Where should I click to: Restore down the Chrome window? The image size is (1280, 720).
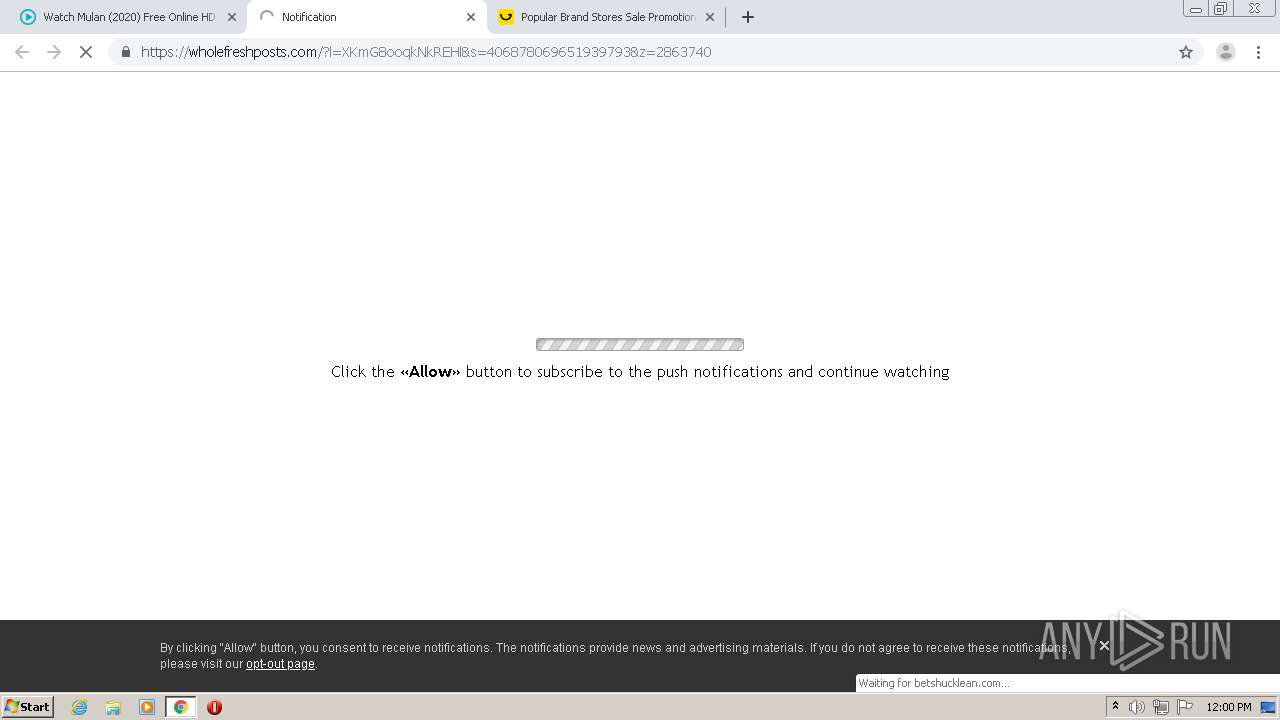tap(1221, 9)
